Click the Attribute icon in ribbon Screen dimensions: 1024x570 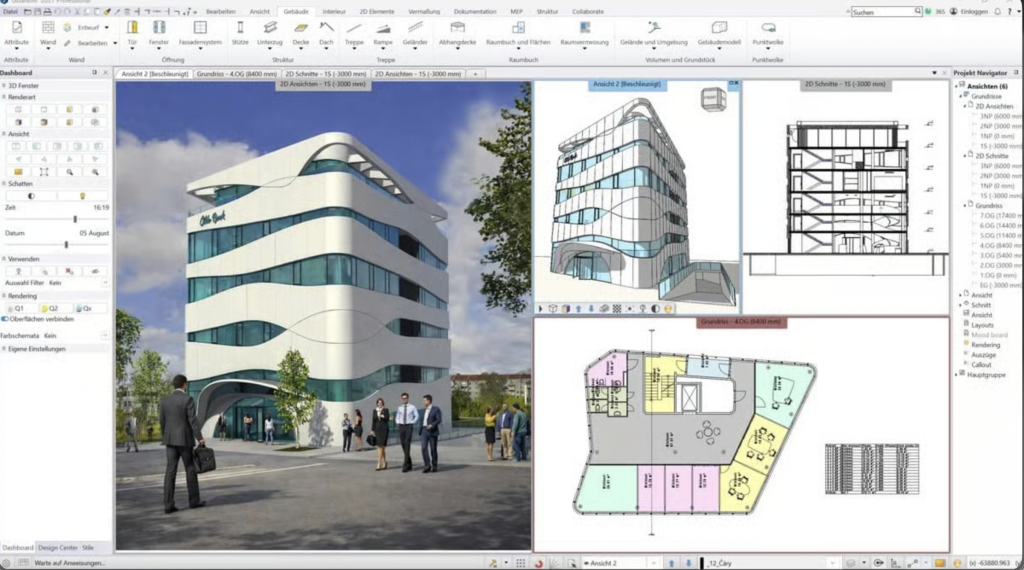click(x=16, y=28)
